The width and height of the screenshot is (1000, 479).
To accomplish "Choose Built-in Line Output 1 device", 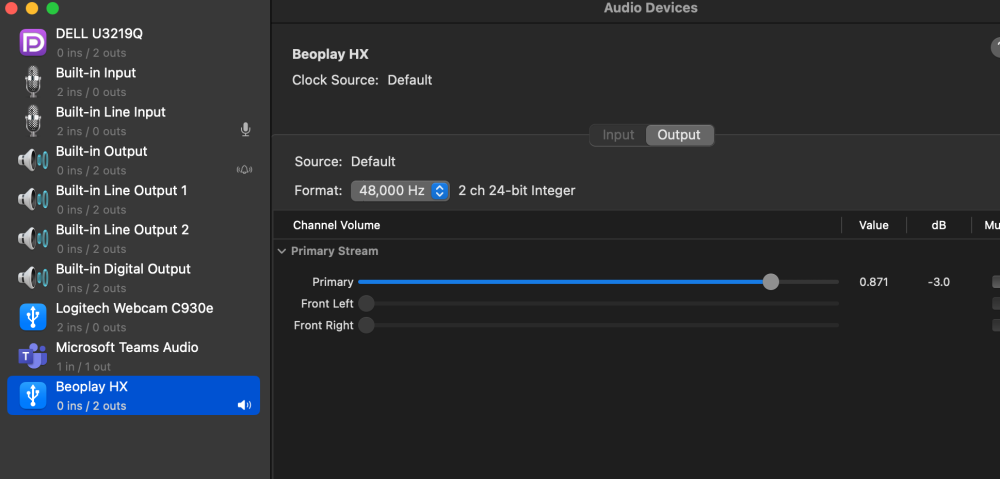I will 133,200.
